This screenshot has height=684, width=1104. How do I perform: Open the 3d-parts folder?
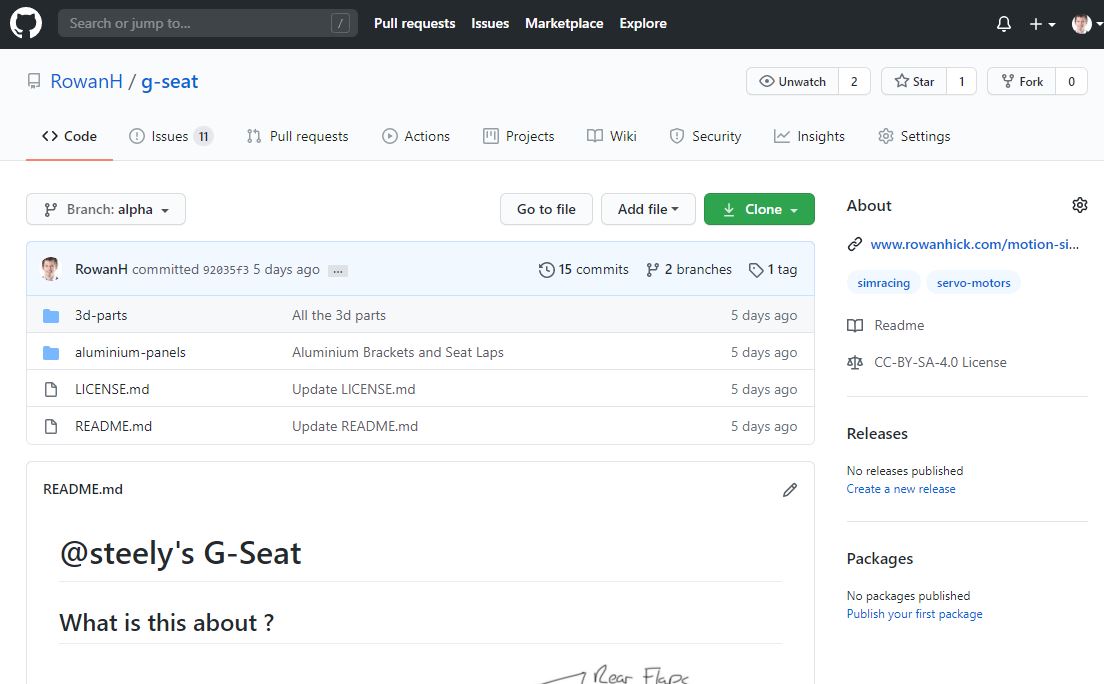coord(101,316)
